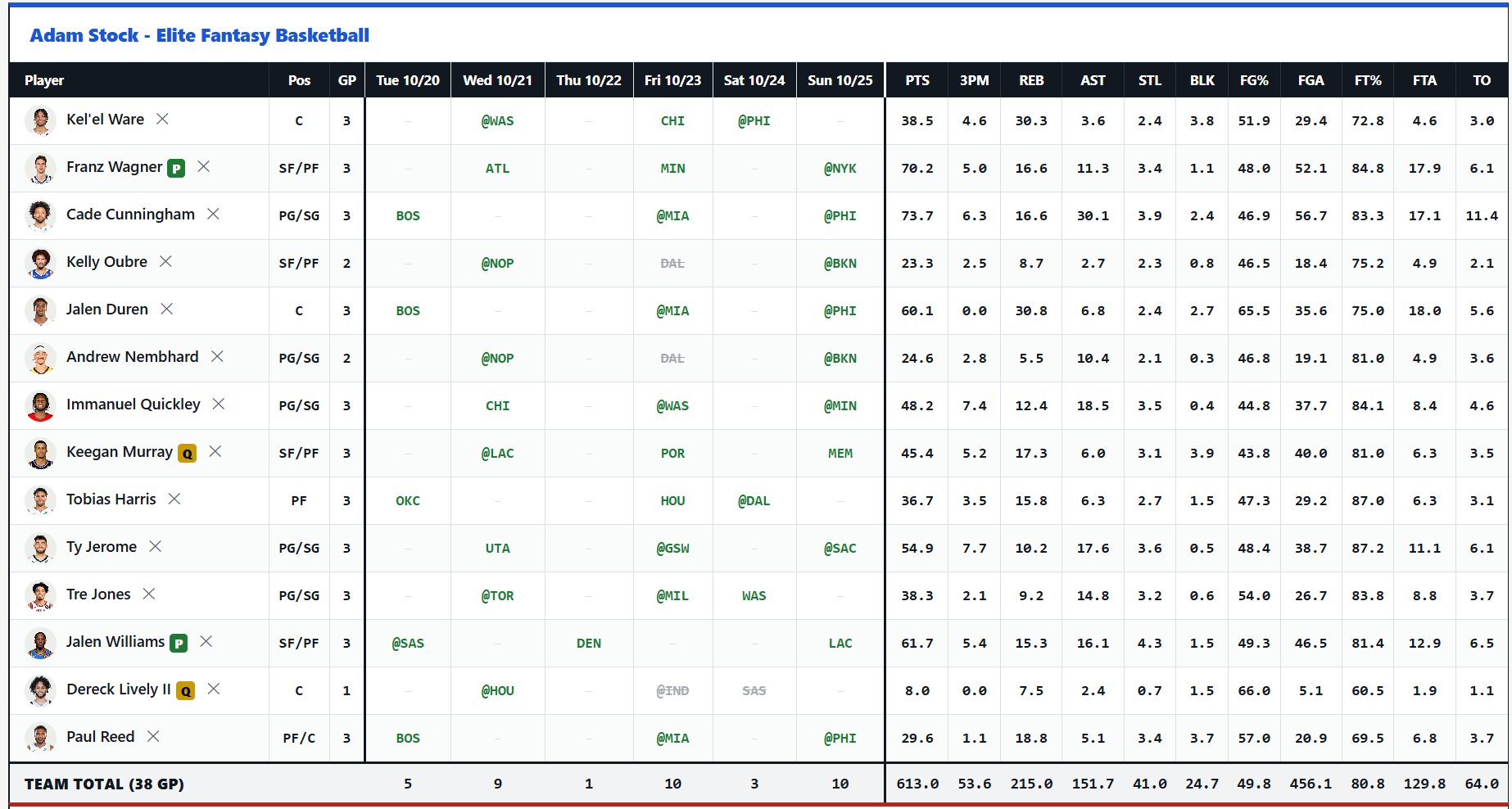
Task: Click Dereck Lively II's Q injury badge
Action: pyautogui.click(x=186, y=690)
